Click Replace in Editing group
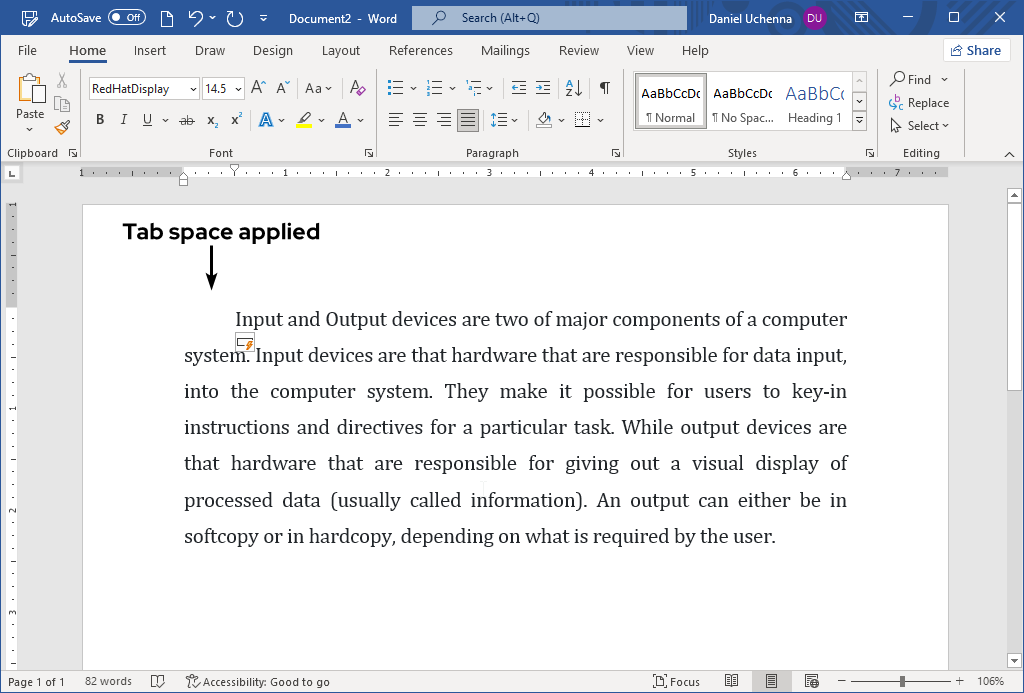1024x693 pixels. [x=919, y=103]
